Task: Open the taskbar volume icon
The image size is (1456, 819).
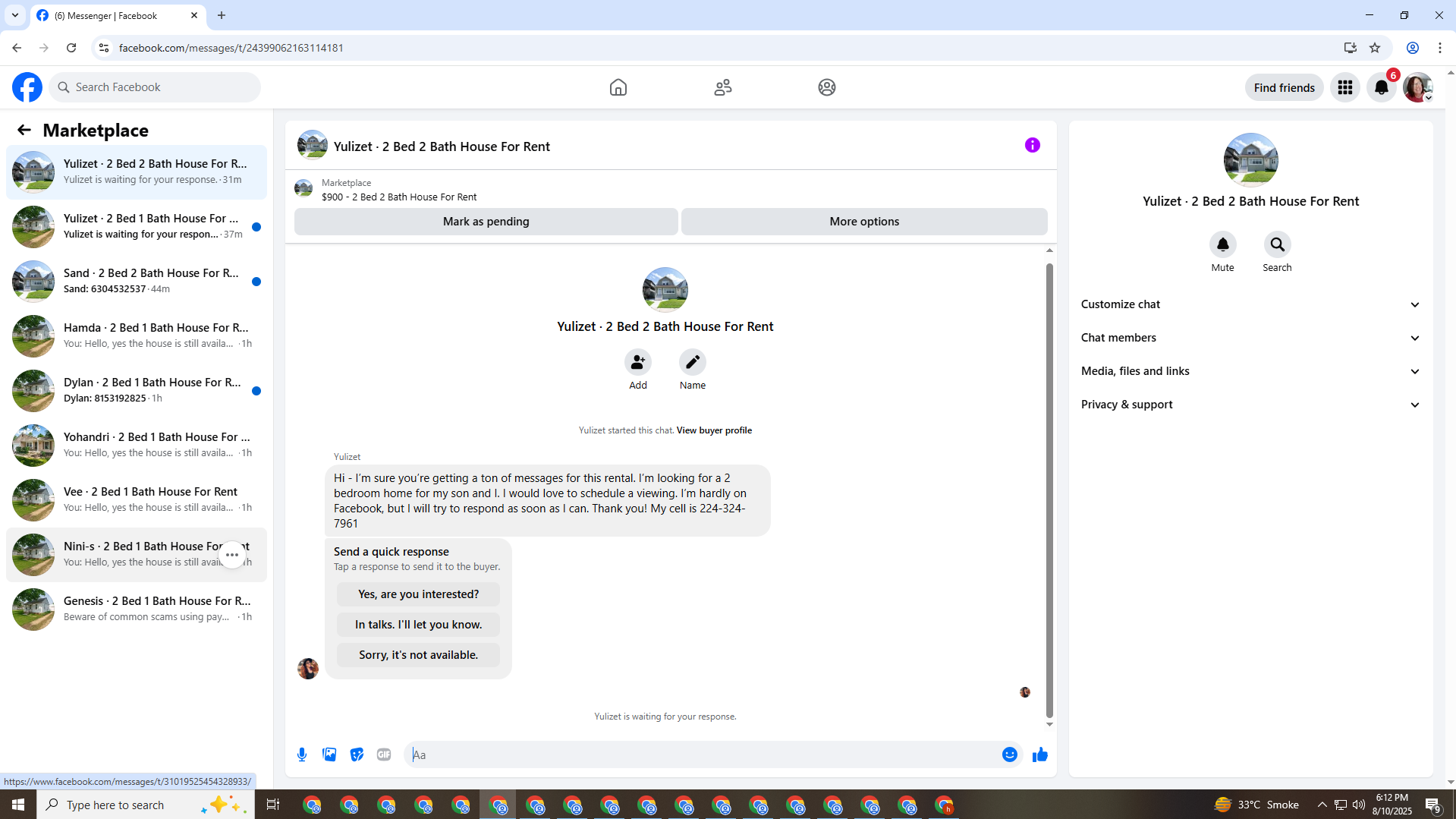Action: (x=1358, y=805)
